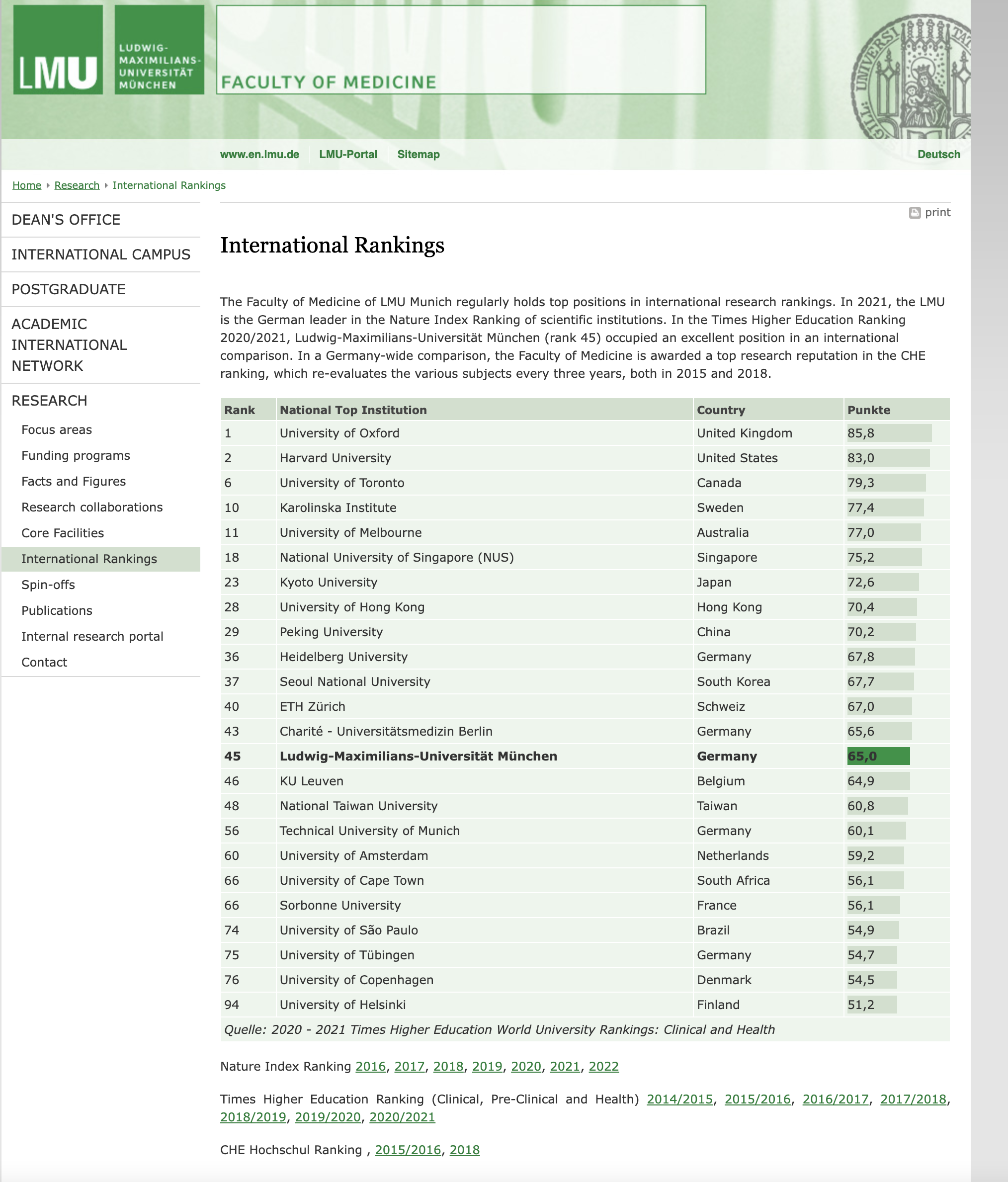The image size is (1008, 1182).
Task: Click the Ludwig-Maximilians-Universität München logo block
Action: (159, 50)
